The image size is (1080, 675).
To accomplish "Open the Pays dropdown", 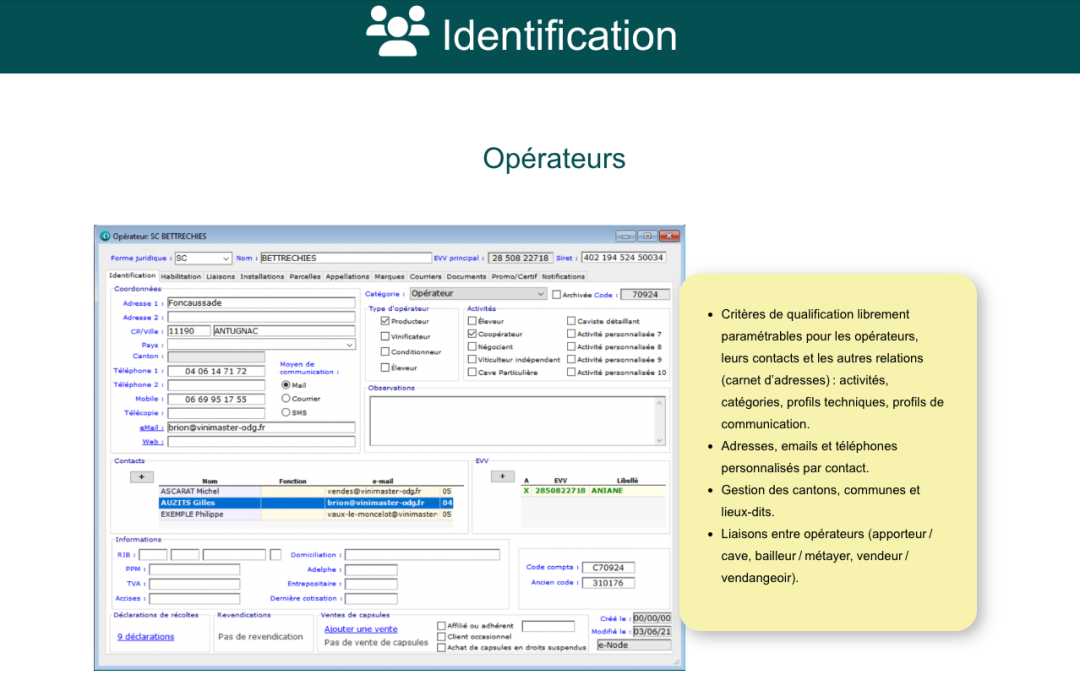I will (349, 344).
